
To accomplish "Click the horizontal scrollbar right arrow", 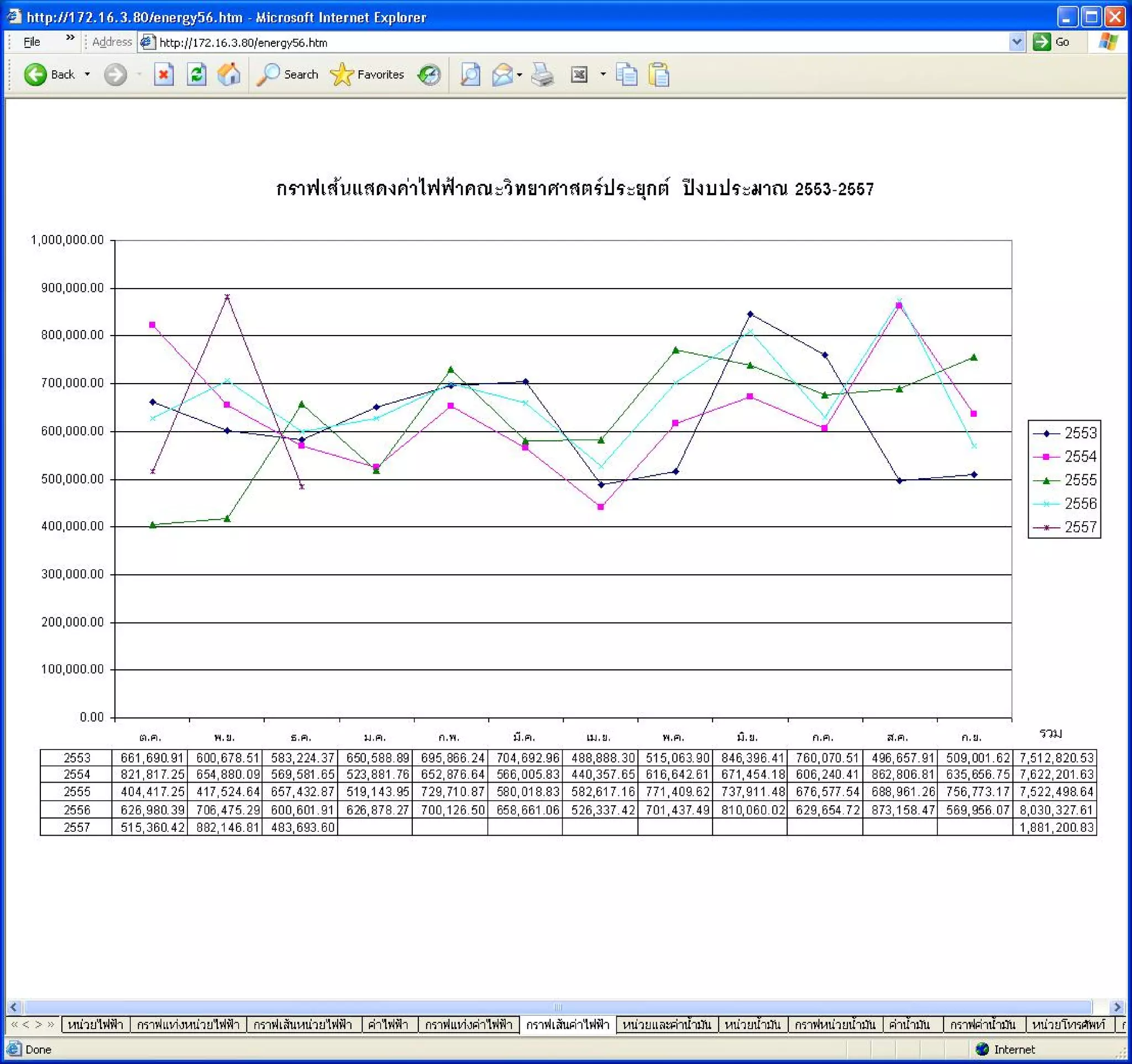I will point(1117,1007).
